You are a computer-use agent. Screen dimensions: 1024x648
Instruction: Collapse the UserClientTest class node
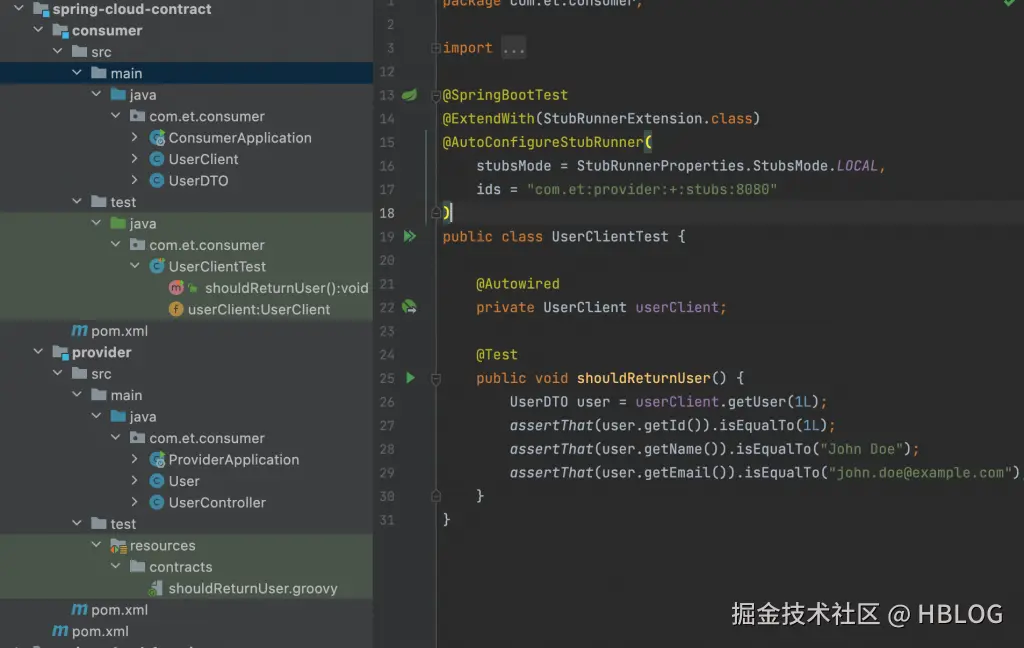135,266
